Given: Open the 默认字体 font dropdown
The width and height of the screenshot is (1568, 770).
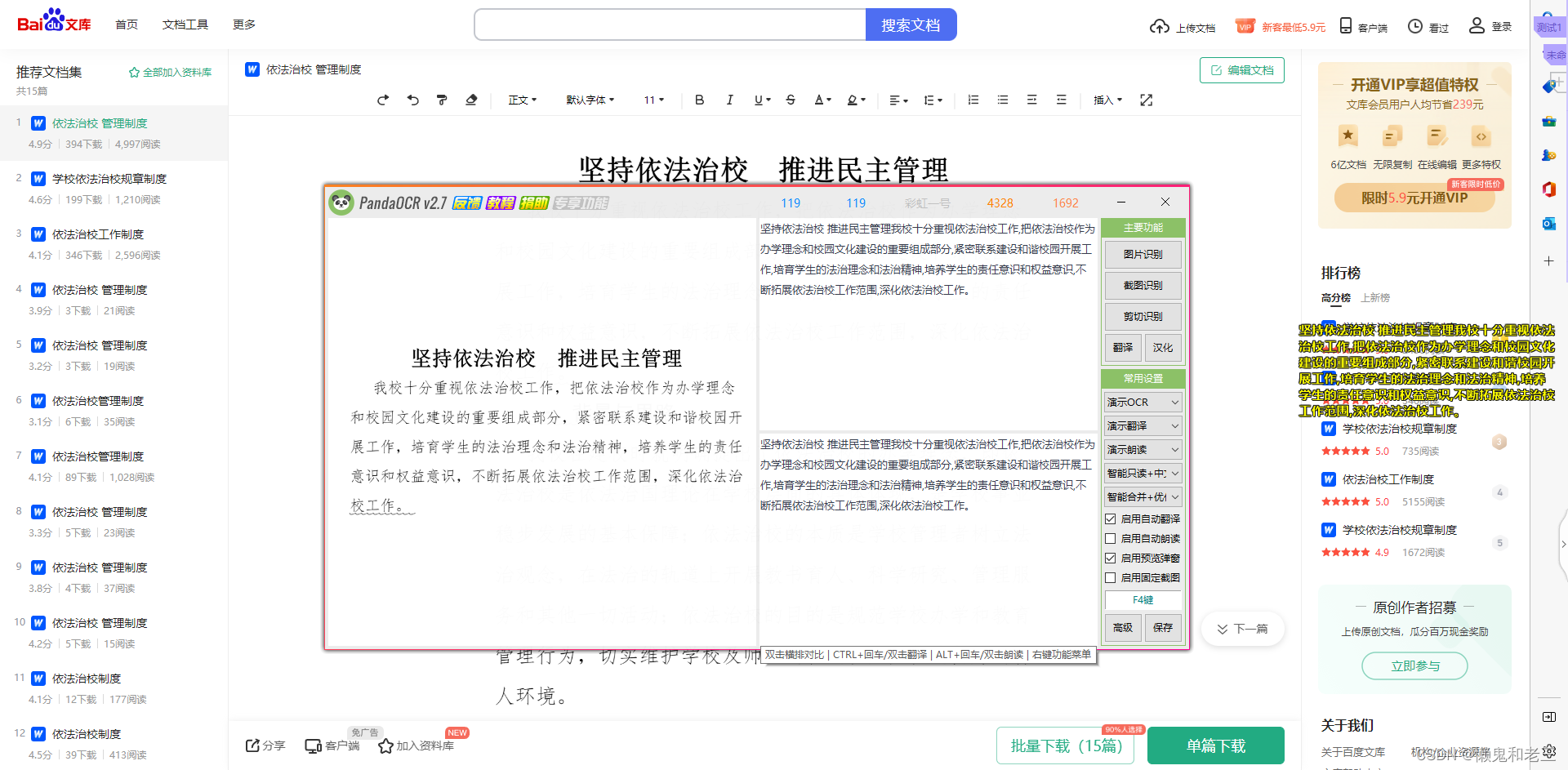Looking at the screenshot, I should [x=590, y=100].
